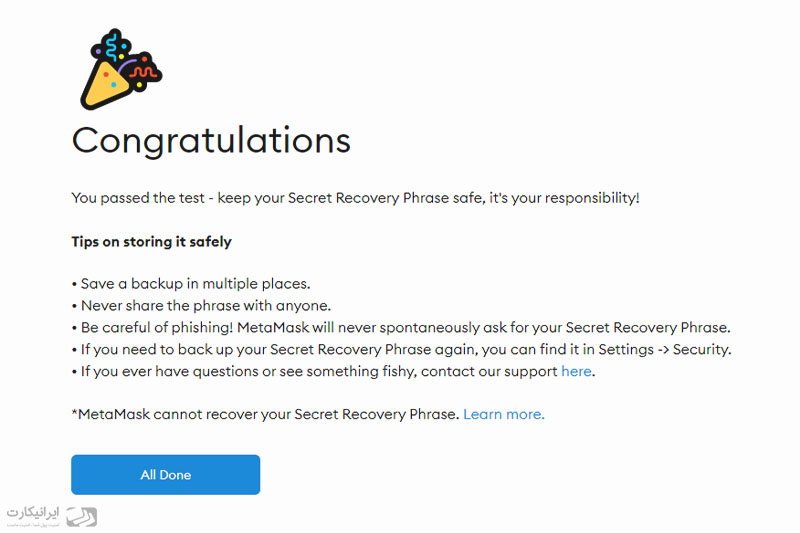Click the party popper celebration icon
This screenshot has width=800, height=533.
pos(121,69)
